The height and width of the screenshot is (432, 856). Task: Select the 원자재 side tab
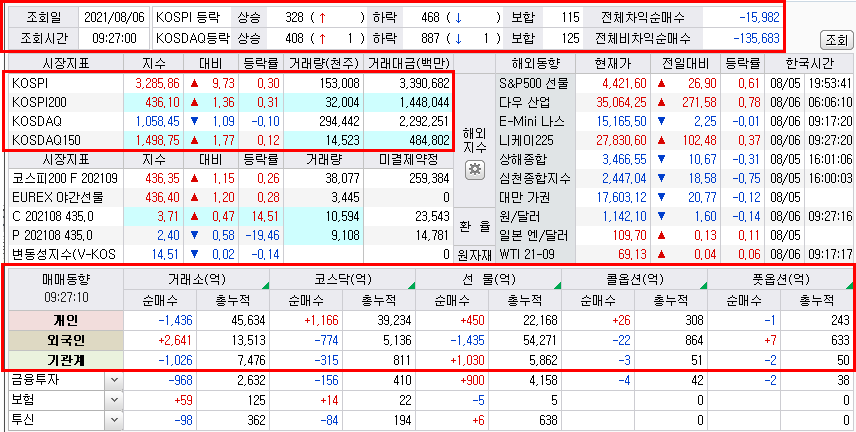click(x=474, y=255)
